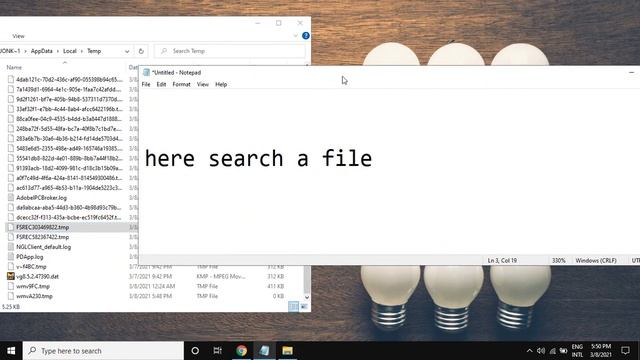Select the FSREC582367422.tmp file
The width and height of the screenshot is (640, 360).
tap(42, 237)
